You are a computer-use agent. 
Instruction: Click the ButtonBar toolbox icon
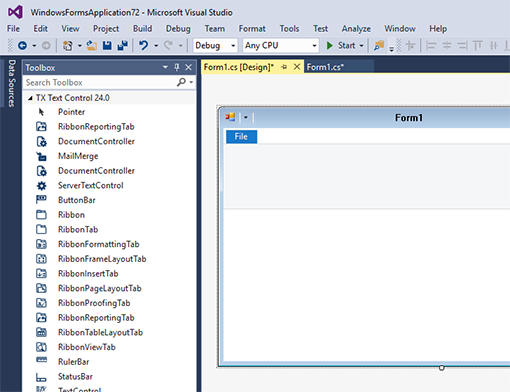(41, 200)
